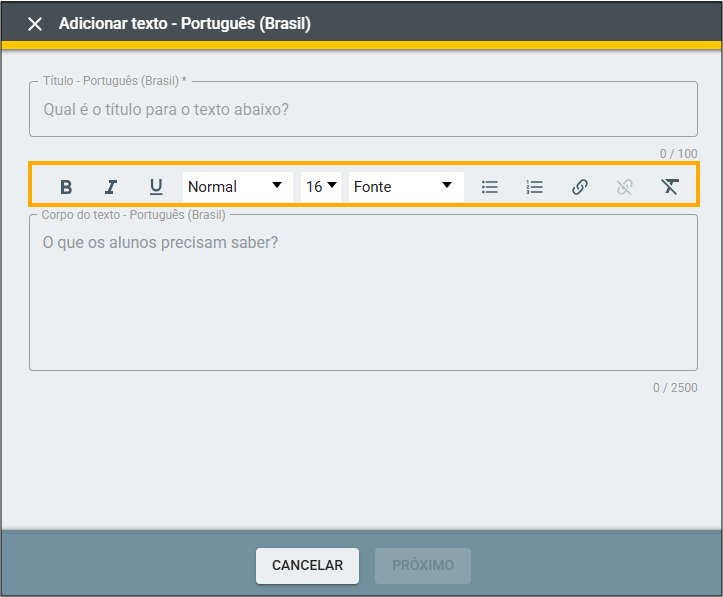Close the Adicionar texto dialog with X
The width and height of the screenshot is (723, 597).
[35, 24]
